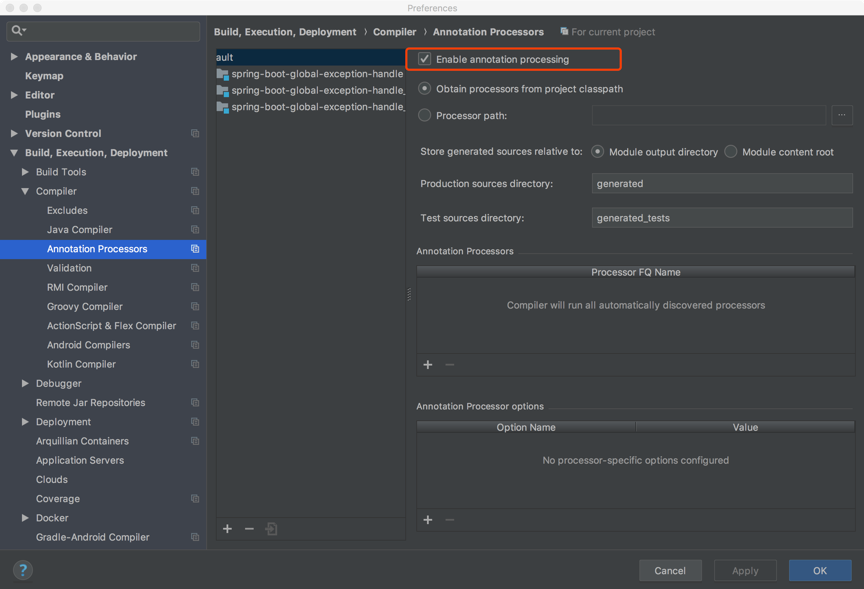Click the help question mark icon

click(23, 570)
